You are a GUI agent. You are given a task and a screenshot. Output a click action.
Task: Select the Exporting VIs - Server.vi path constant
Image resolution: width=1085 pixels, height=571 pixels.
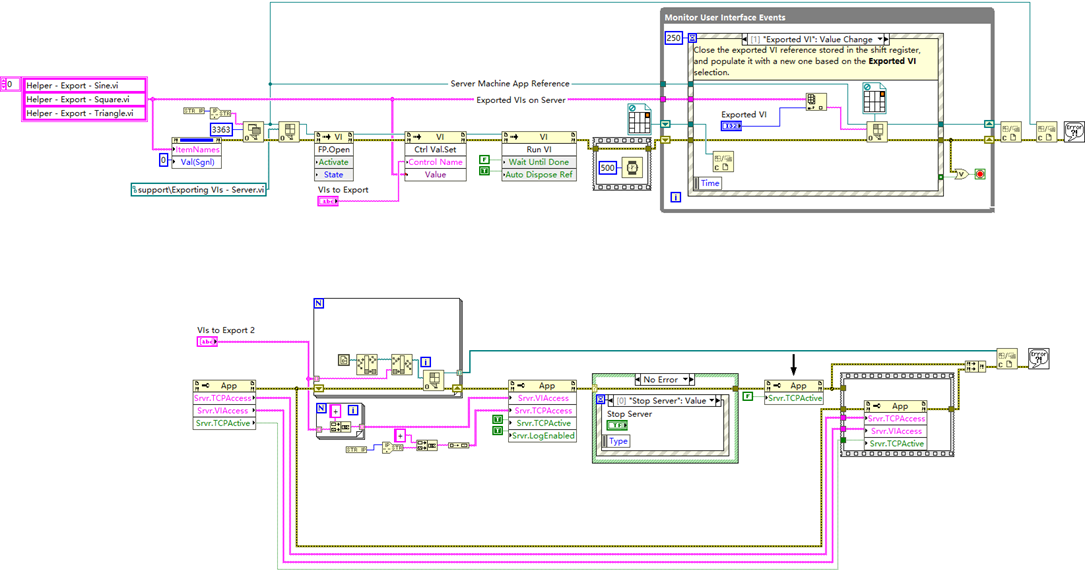click(x=199, y=190)
